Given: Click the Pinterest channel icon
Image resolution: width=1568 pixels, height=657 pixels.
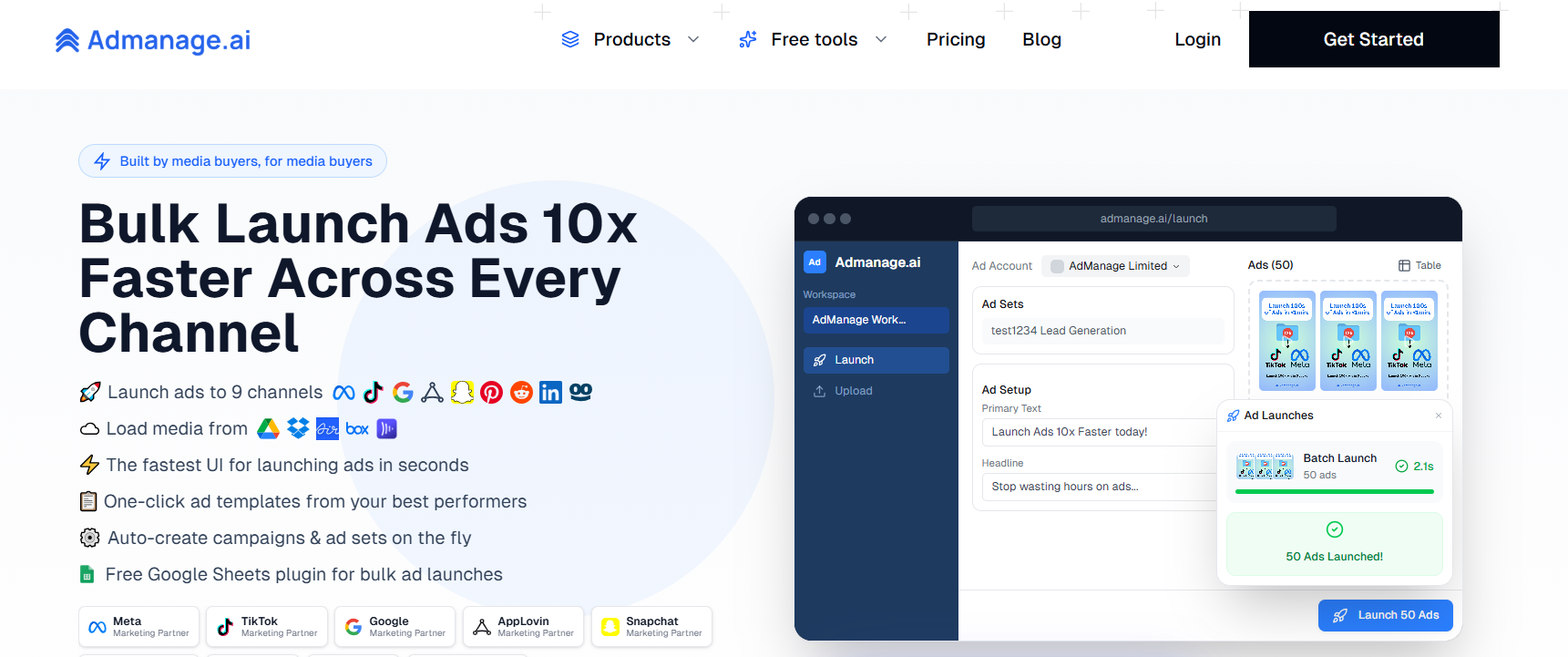Looking at the screenshot, I should (x=492, y=393).
